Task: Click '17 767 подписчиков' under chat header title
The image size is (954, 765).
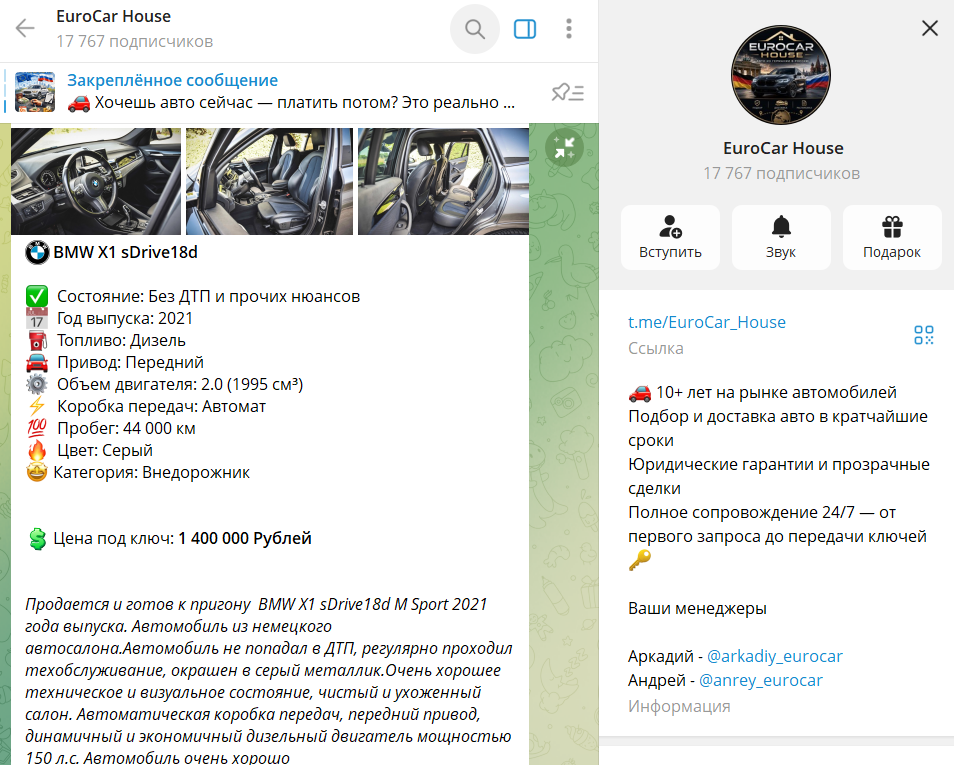Action: [134, 41]
